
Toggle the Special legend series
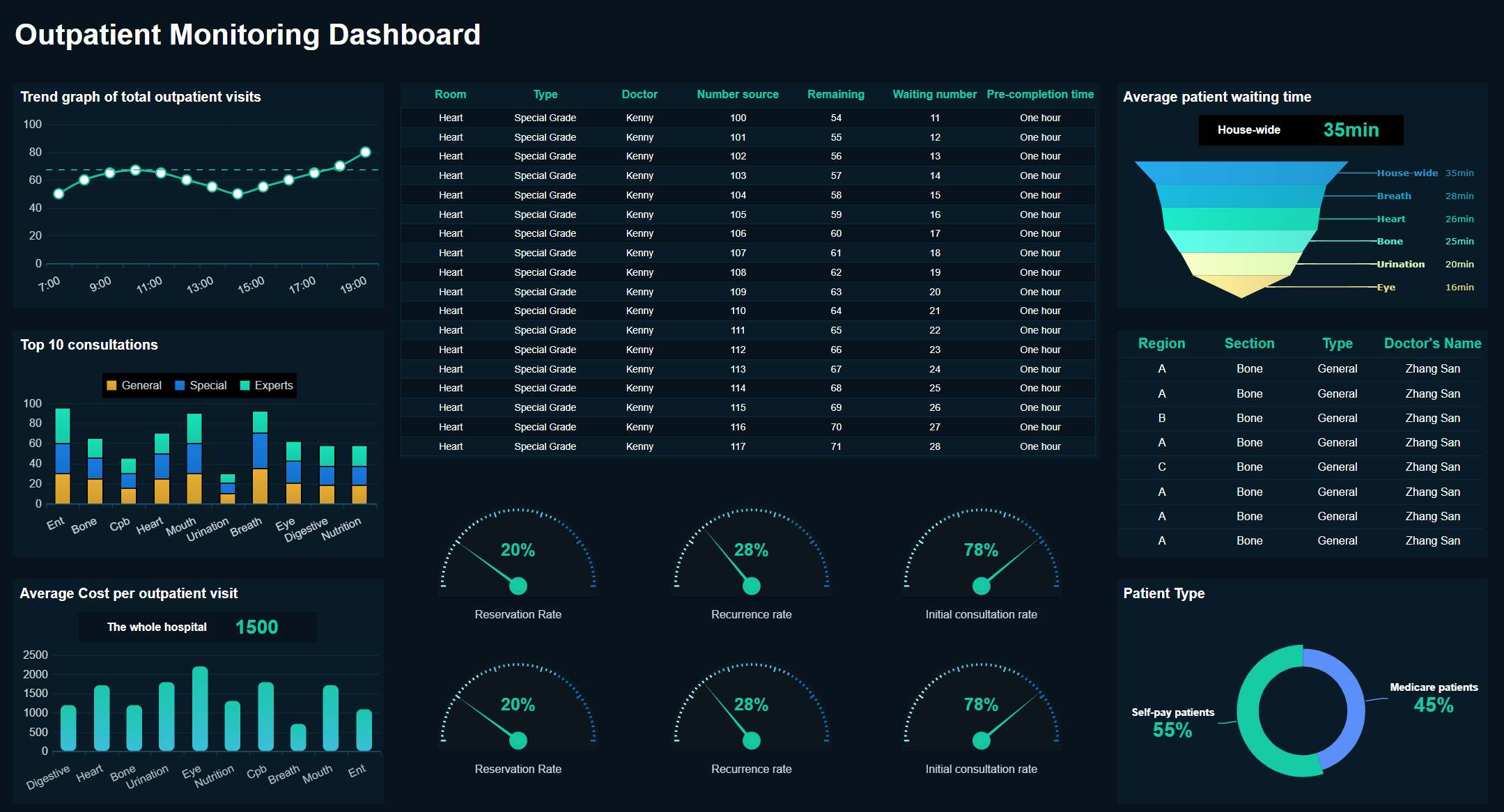pos(201,385)
